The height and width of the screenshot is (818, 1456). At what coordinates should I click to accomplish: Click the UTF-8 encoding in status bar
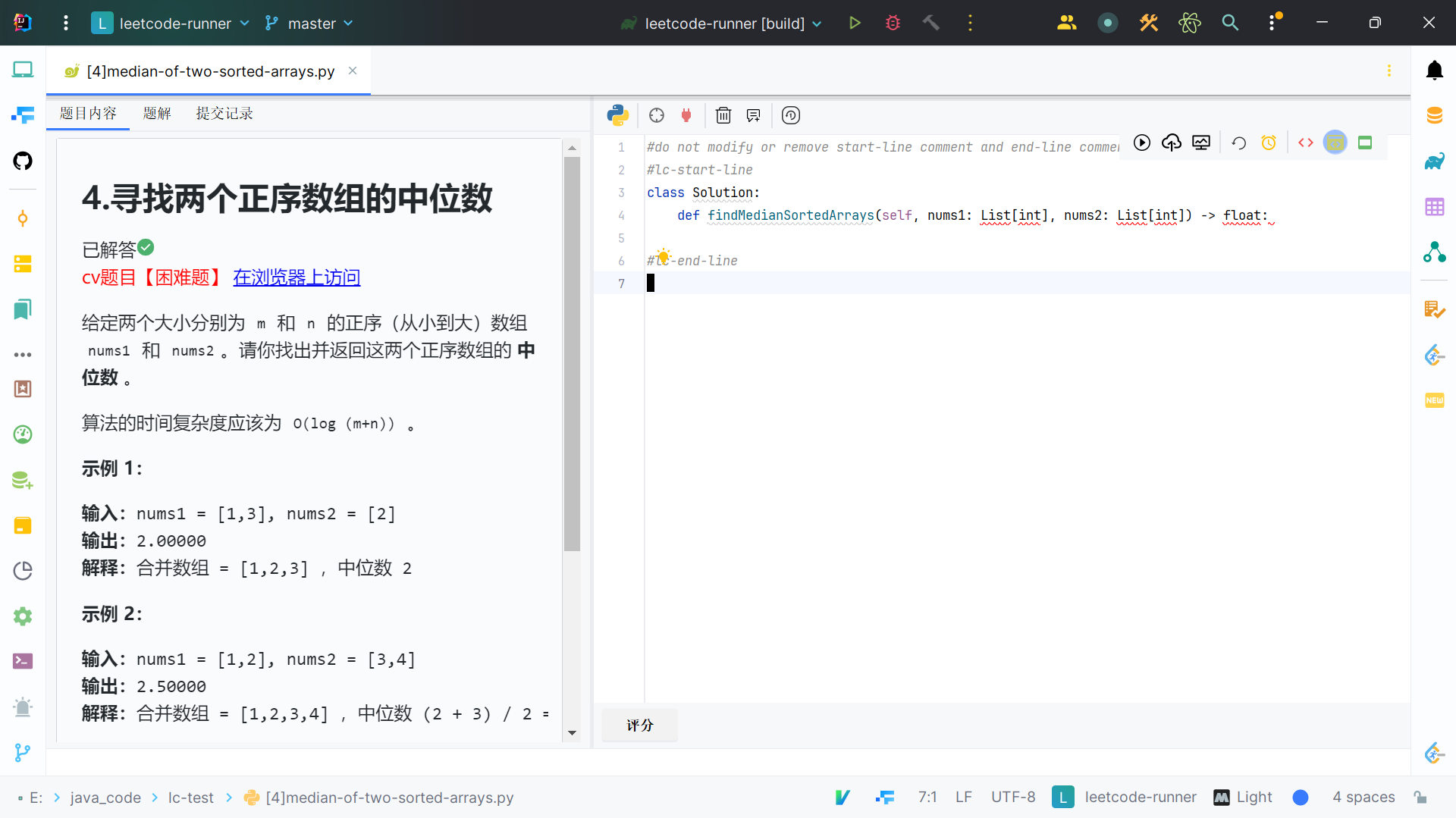tap(1013, 798)
